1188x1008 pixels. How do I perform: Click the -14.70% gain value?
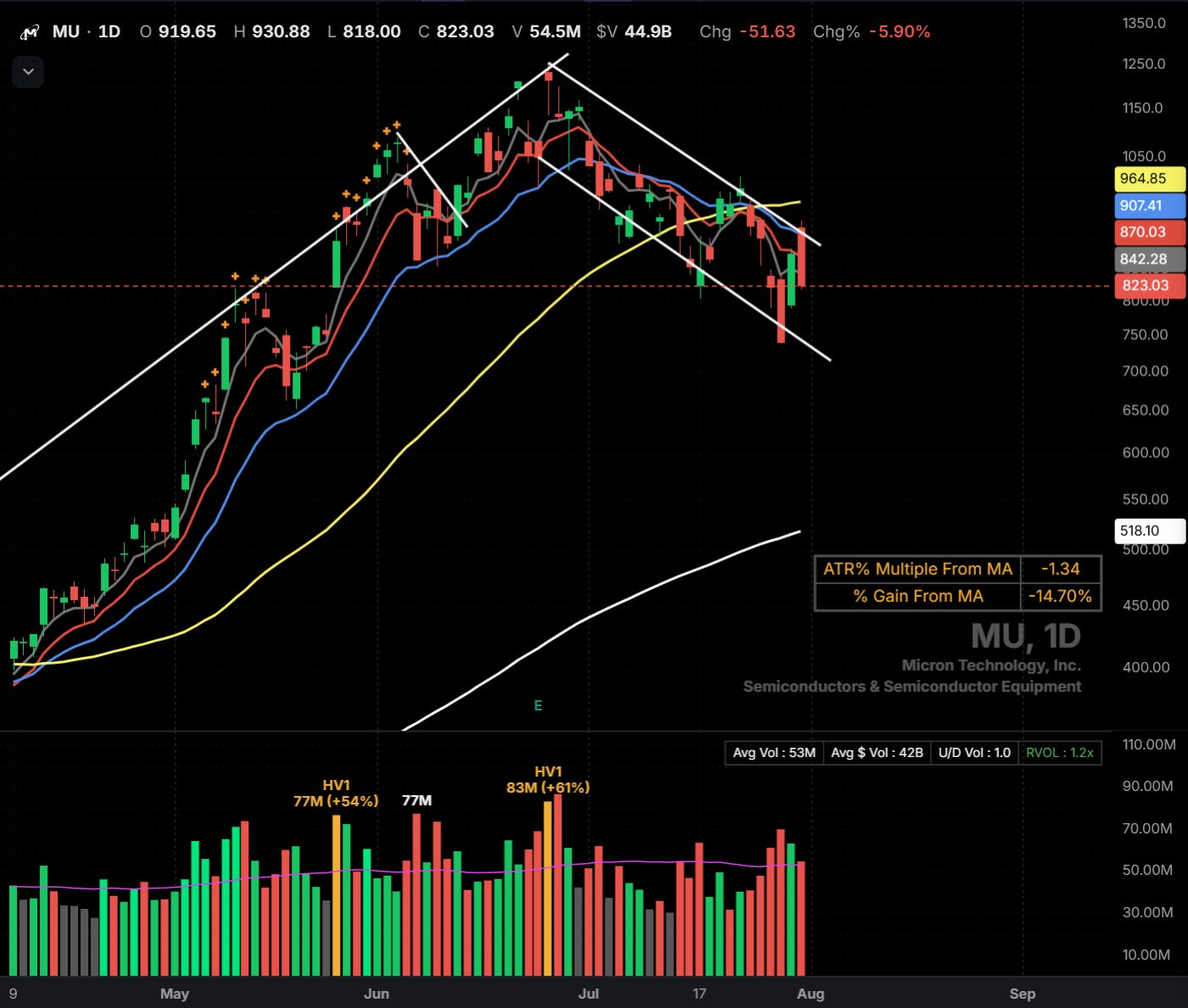click(1061, 597)
